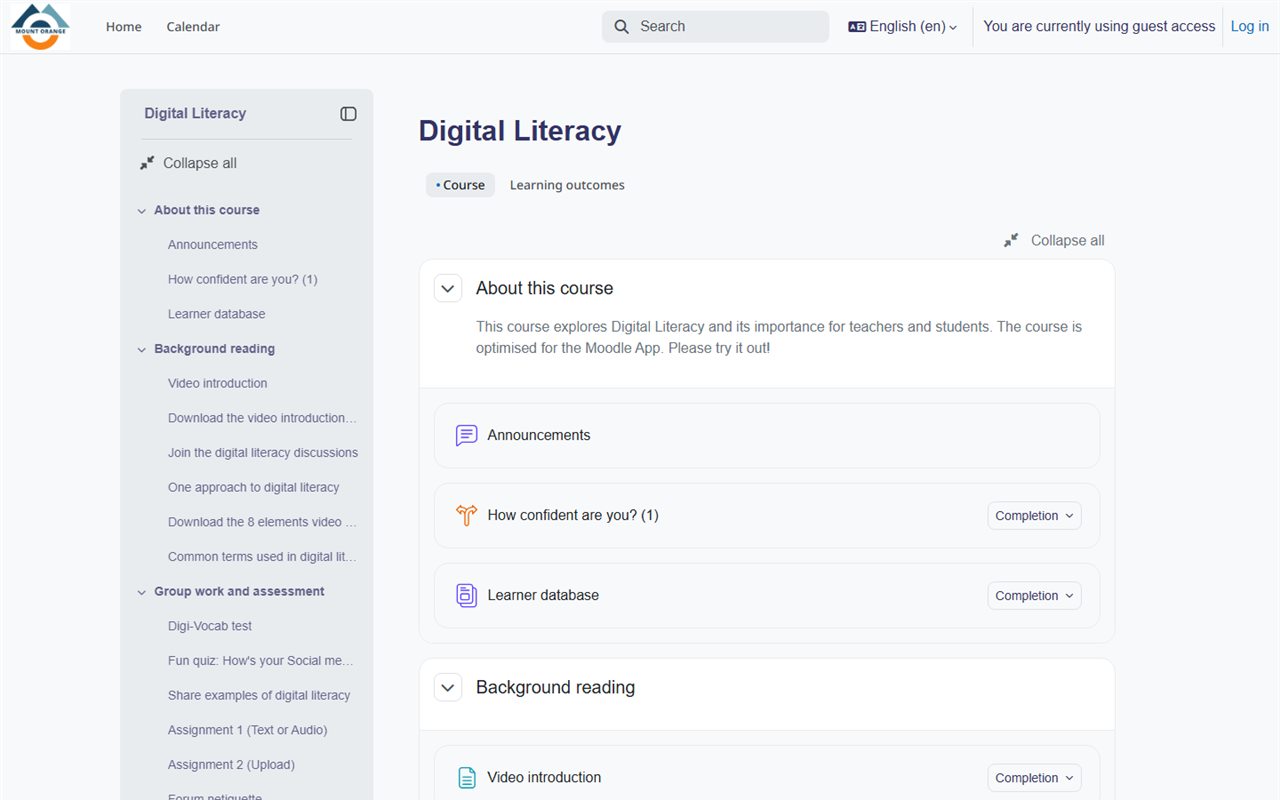Select Common terms used in digital lit... in sidebar

tap(262, 557)
